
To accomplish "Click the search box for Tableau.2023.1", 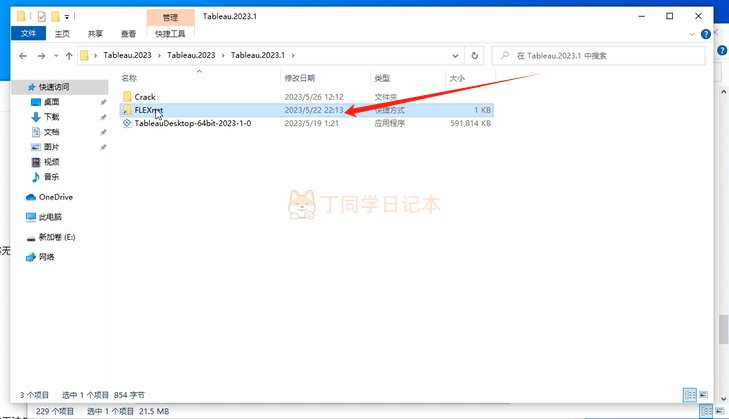I will pos(598,56).
